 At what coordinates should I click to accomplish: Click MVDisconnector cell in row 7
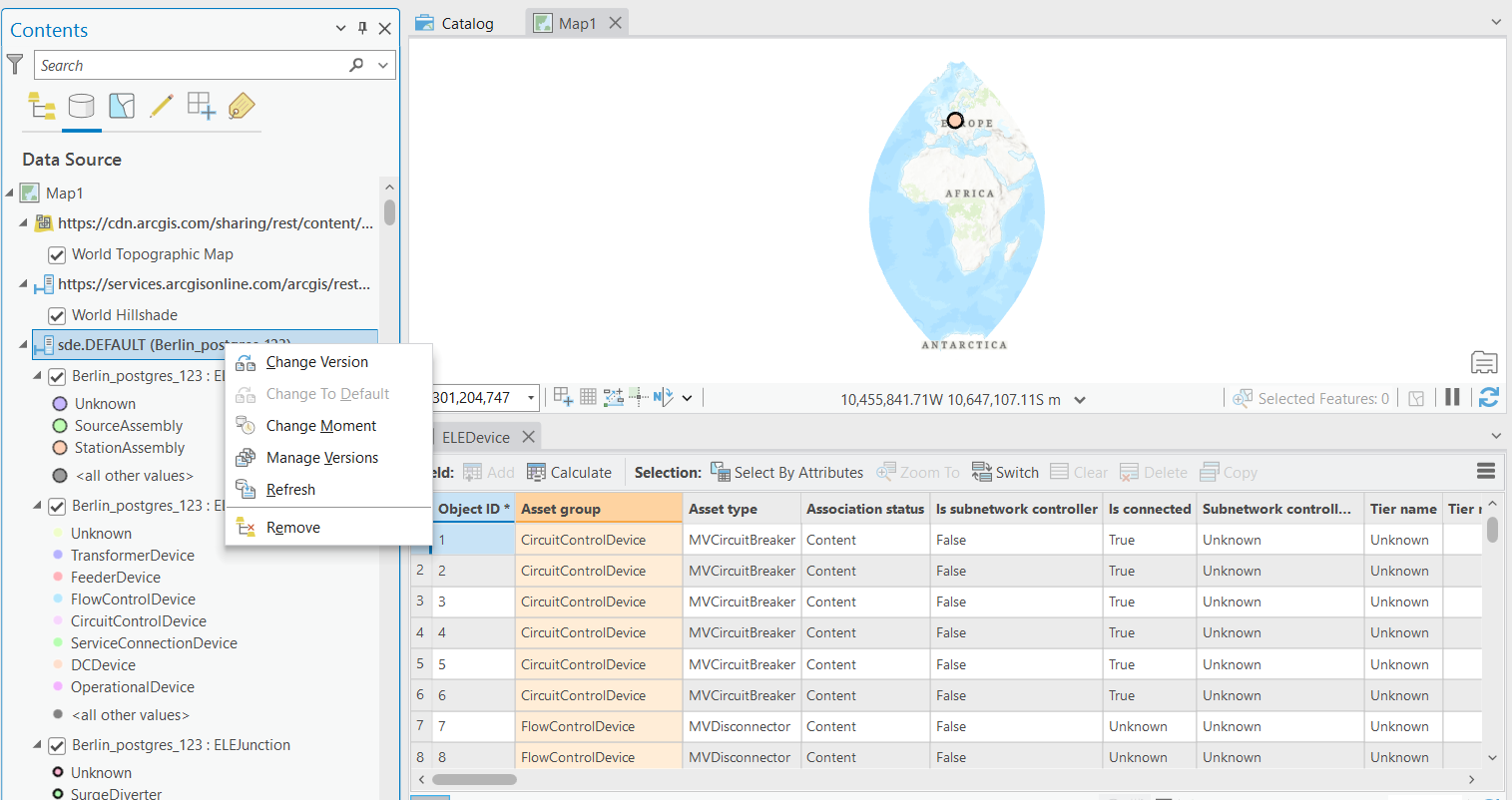coord(742,726)
